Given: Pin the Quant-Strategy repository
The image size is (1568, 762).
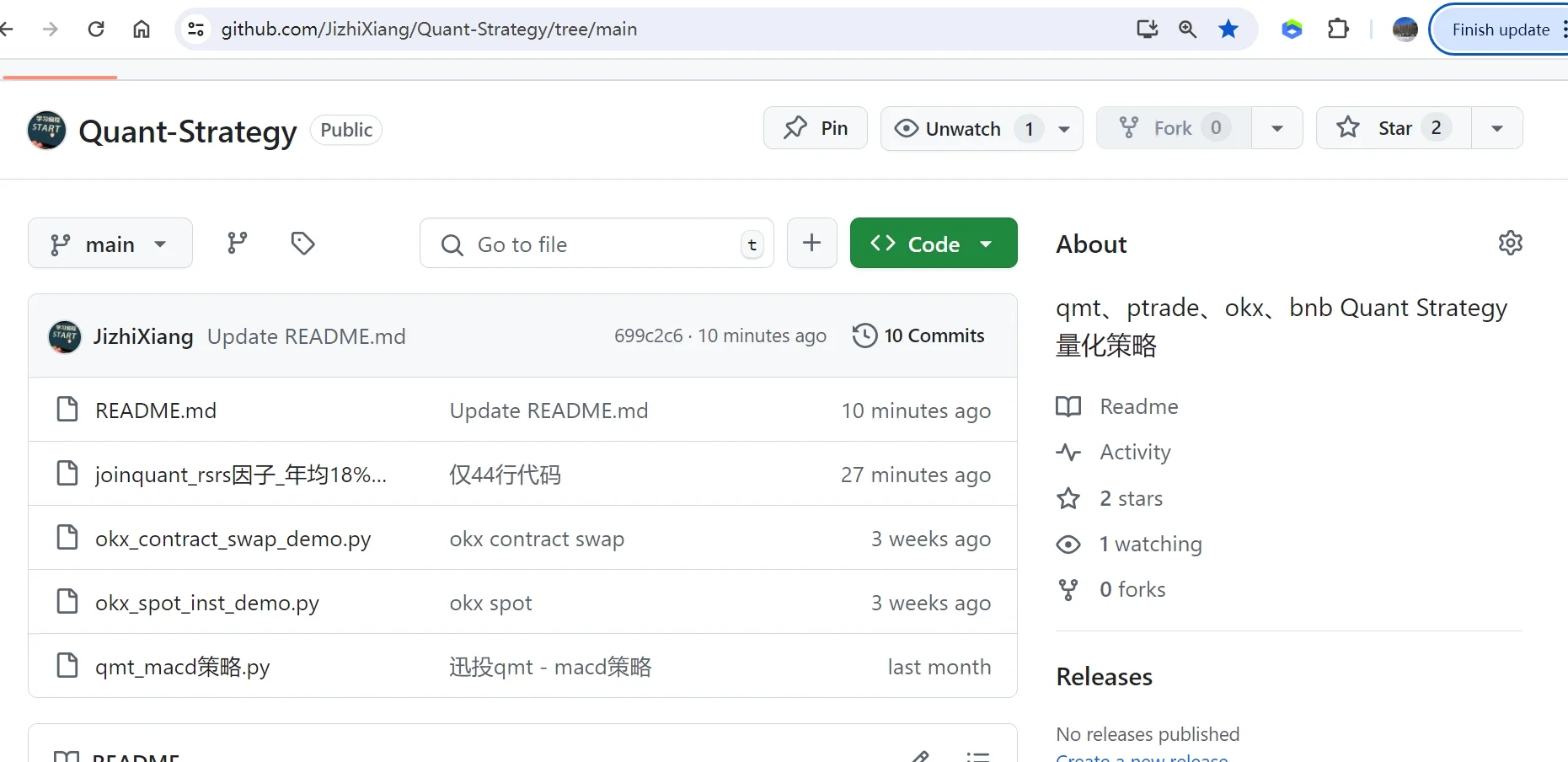Looking at the screenshot, I should [816, 128].
